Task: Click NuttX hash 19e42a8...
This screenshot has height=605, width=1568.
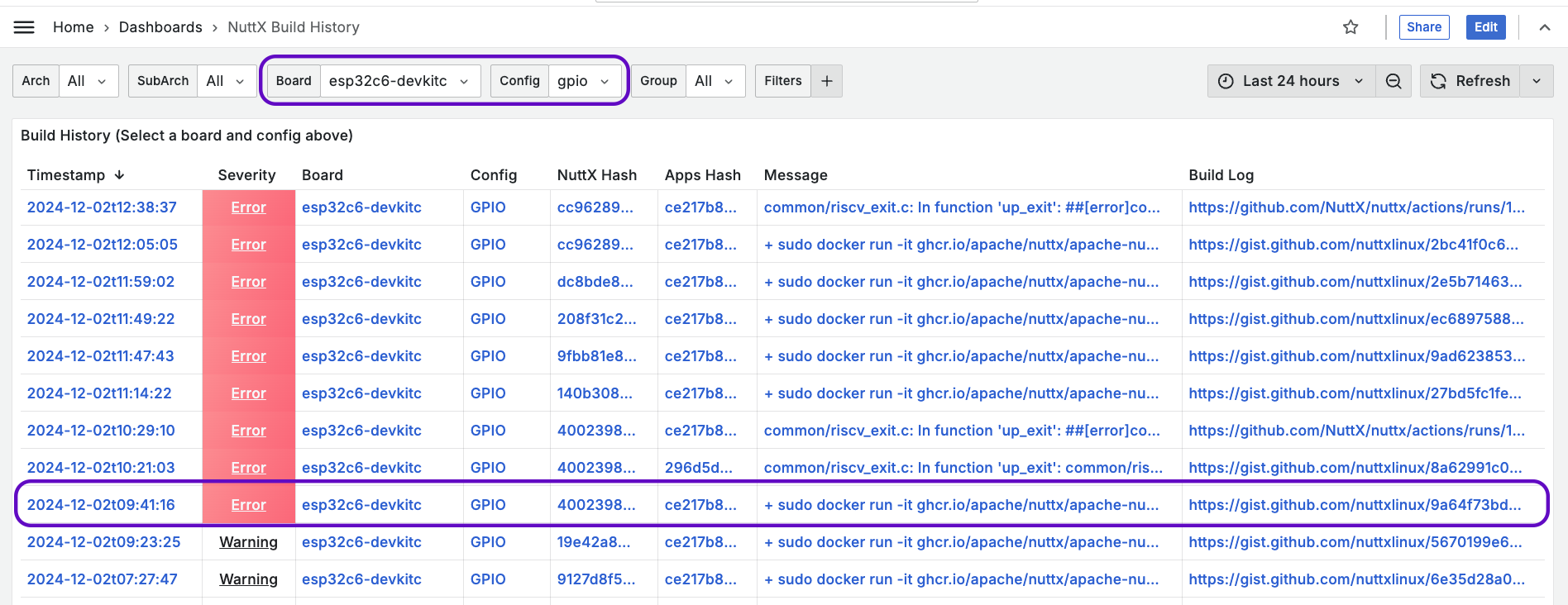Action: (594, 542)
